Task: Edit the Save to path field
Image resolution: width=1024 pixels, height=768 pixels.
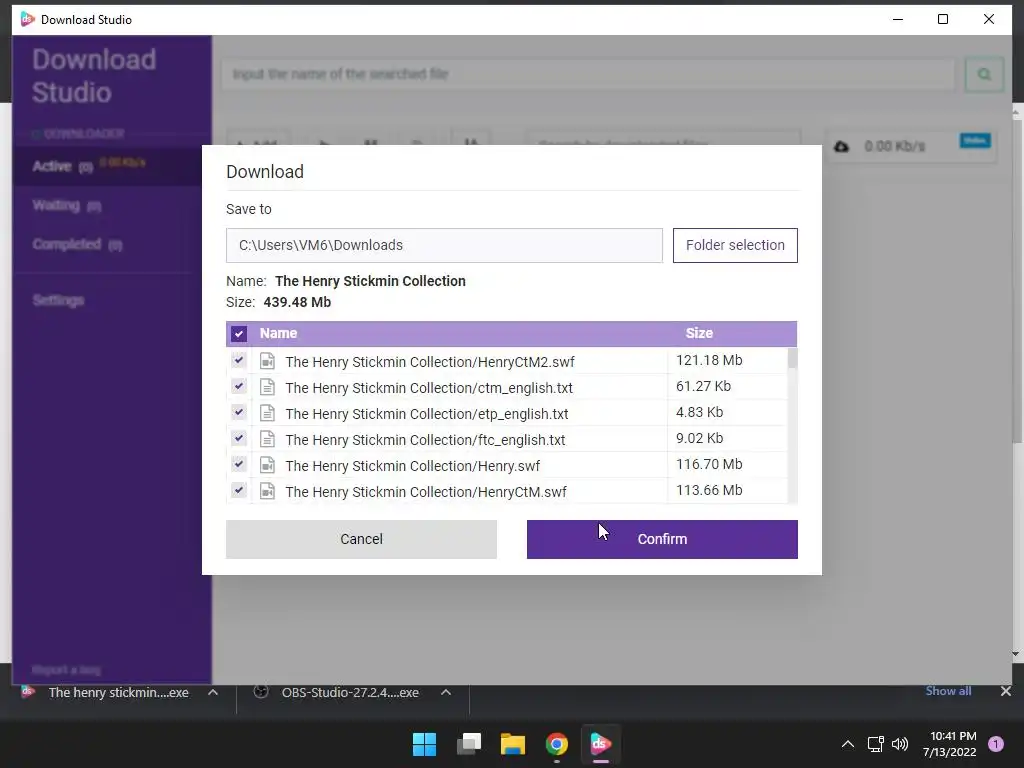Action: pos(444,246)
